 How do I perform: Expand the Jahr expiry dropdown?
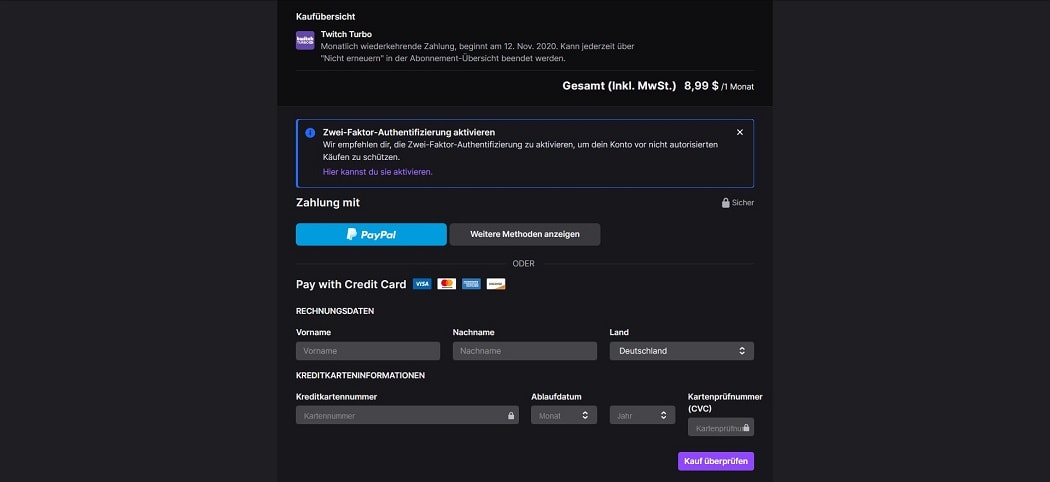tap(642, 415)
